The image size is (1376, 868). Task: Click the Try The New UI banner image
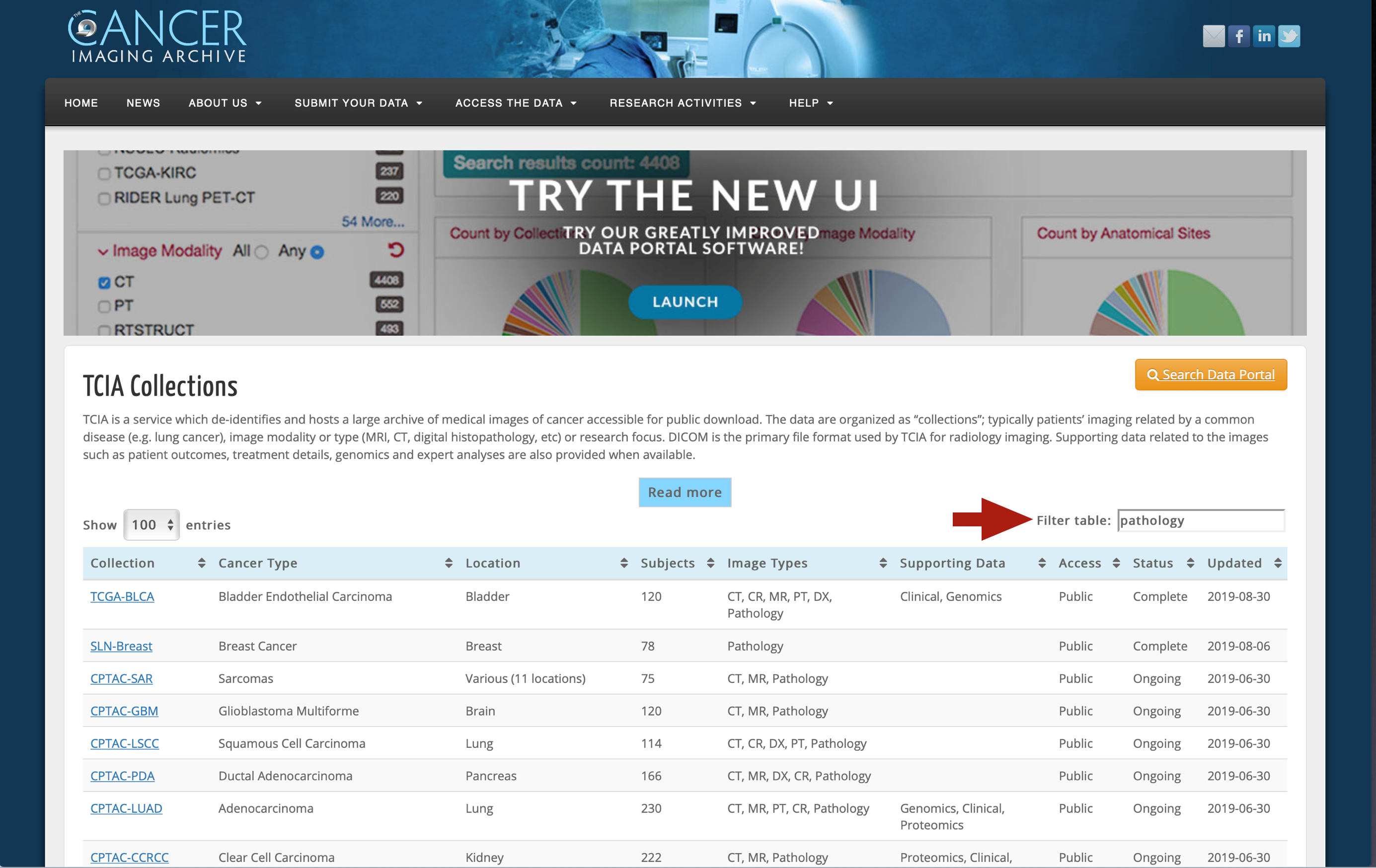click(685, 243)
